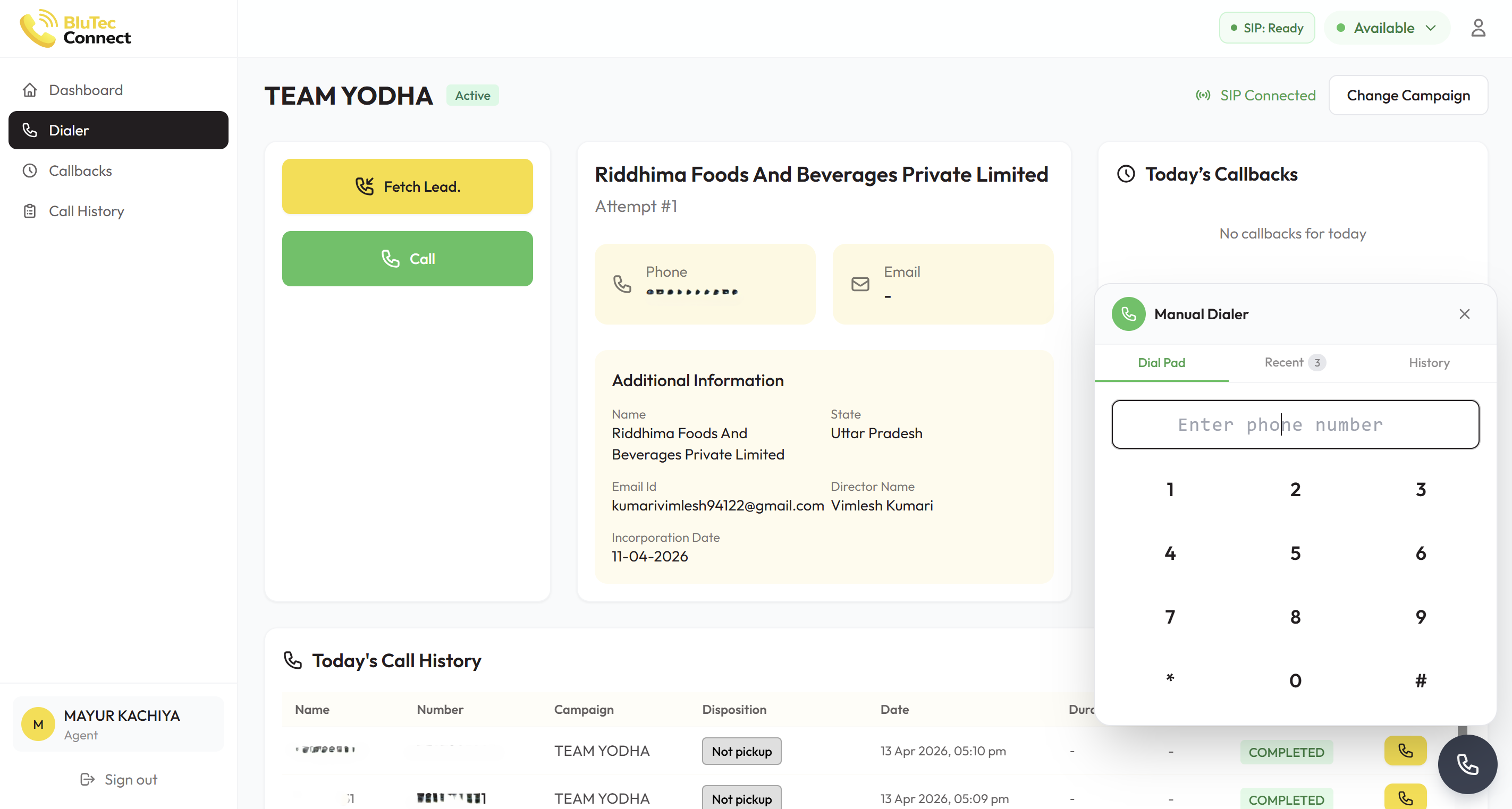Click the email envelope icon in the lead card
This screenshot has height=809, width=1512.
[860, 284]
